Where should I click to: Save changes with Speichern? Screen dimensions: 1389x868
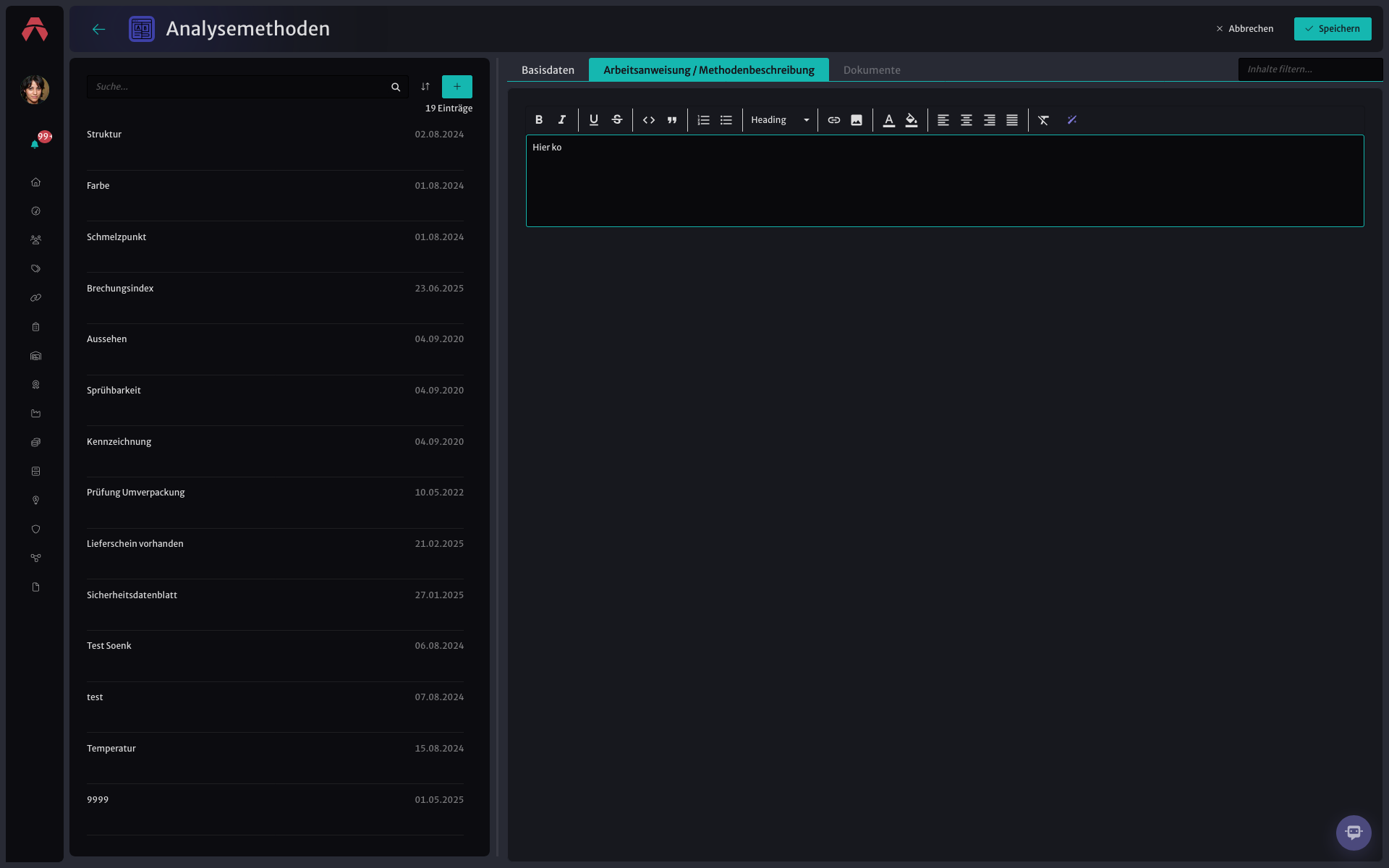pos(1333,29)
